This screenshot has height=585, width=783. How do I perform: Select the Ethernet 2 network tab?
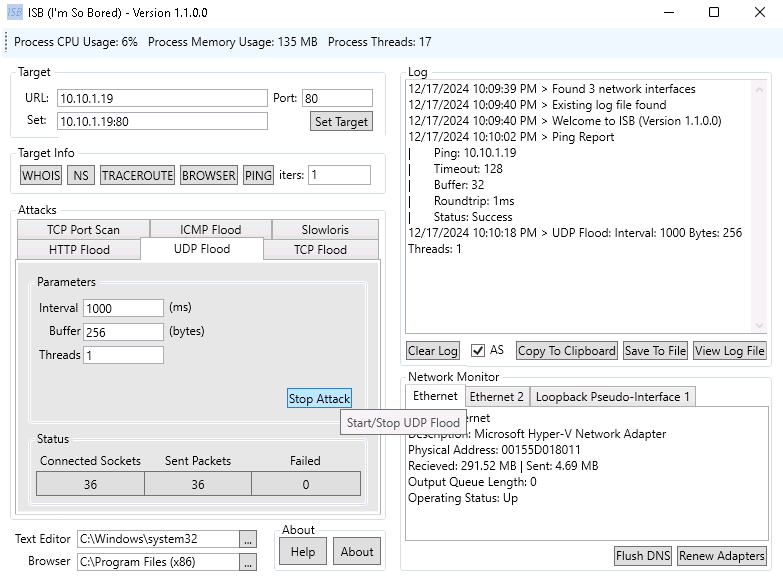pos(497,396)
